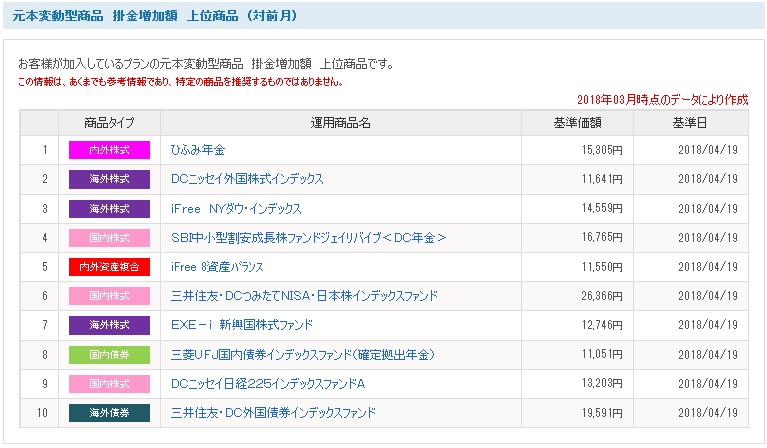Click price value 15,305円
This screenshot has height=448, width=767.
point(602,150)
